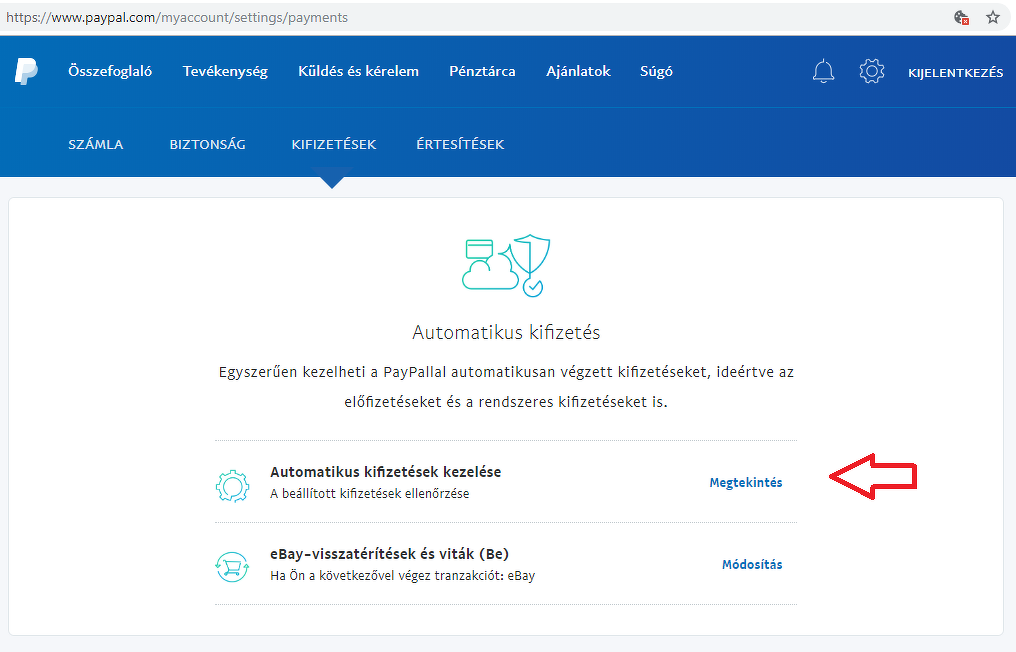Screen dimensions: 1016x652
Task: Open the Ajánlatok menu item
Action: (x=578, y=71)
